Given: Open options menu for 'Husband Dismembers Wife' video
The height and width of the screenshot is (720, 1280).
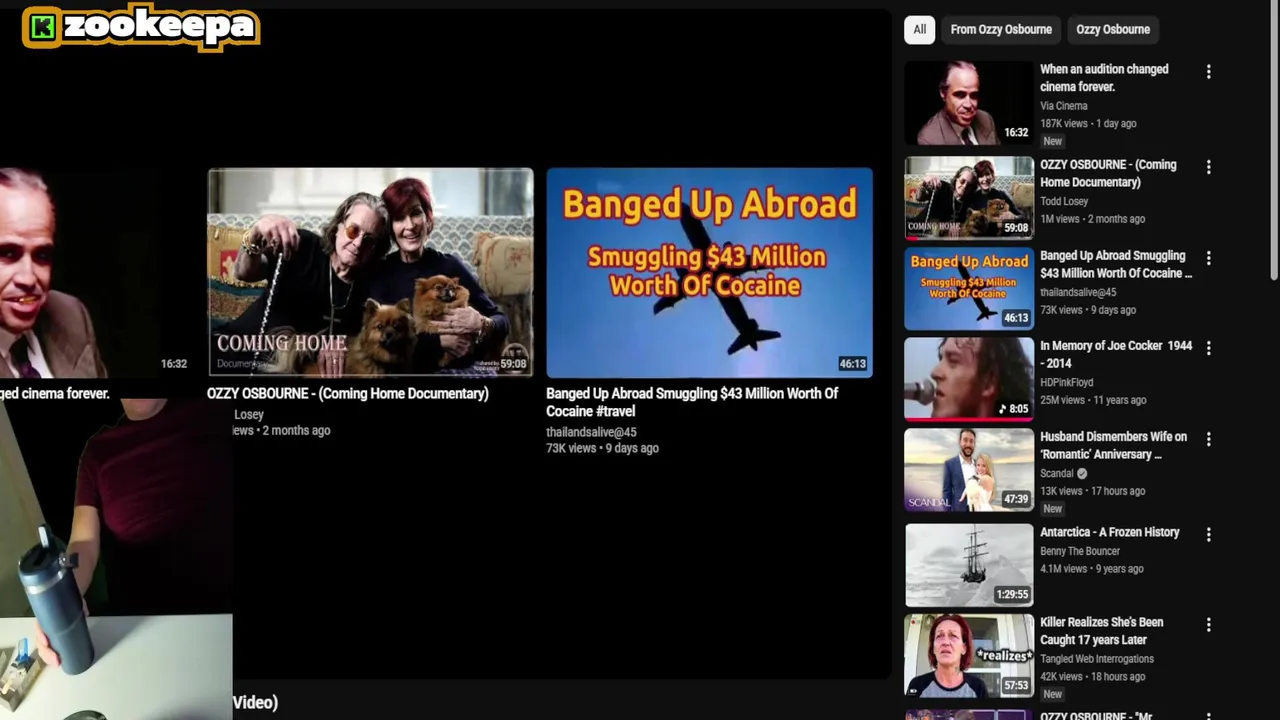Looking at the screenshot, I should pyautogui.click(x=1208, y=439).
